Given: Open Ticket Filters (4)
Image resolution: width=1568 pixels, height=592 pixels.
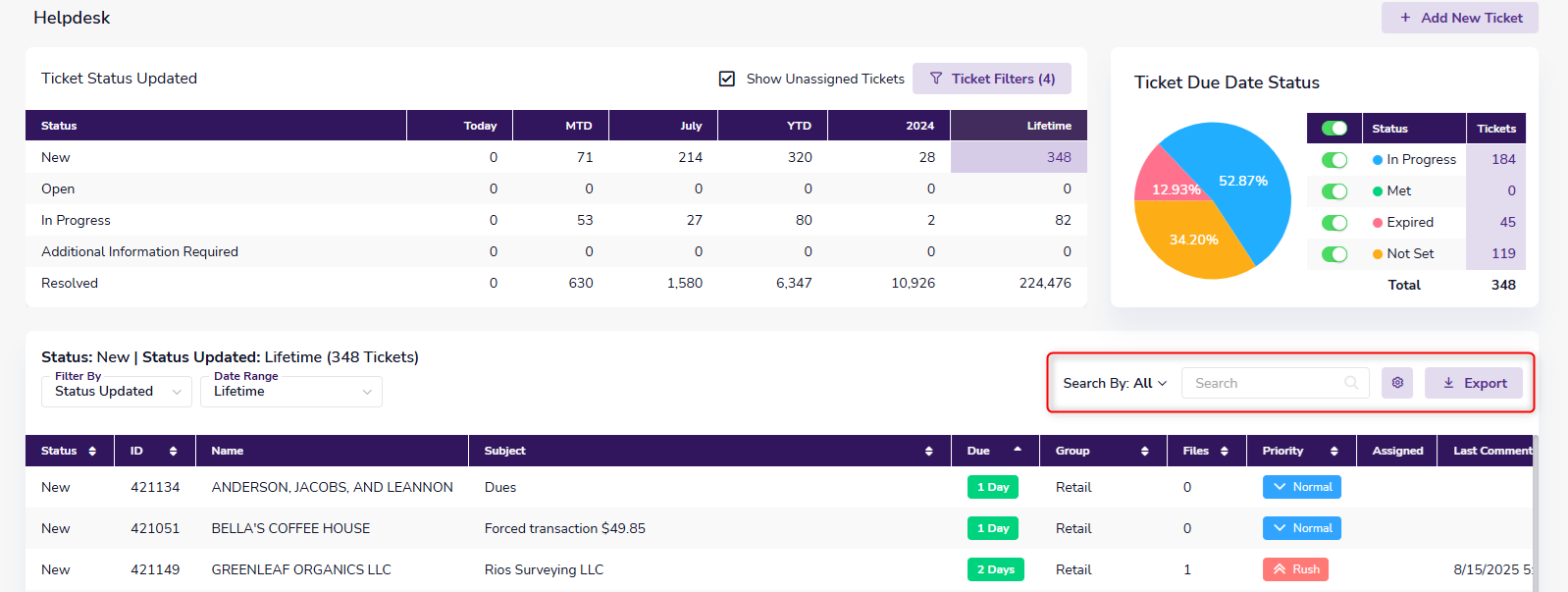Looking at the screenshot, I should (x=991, y=79).
